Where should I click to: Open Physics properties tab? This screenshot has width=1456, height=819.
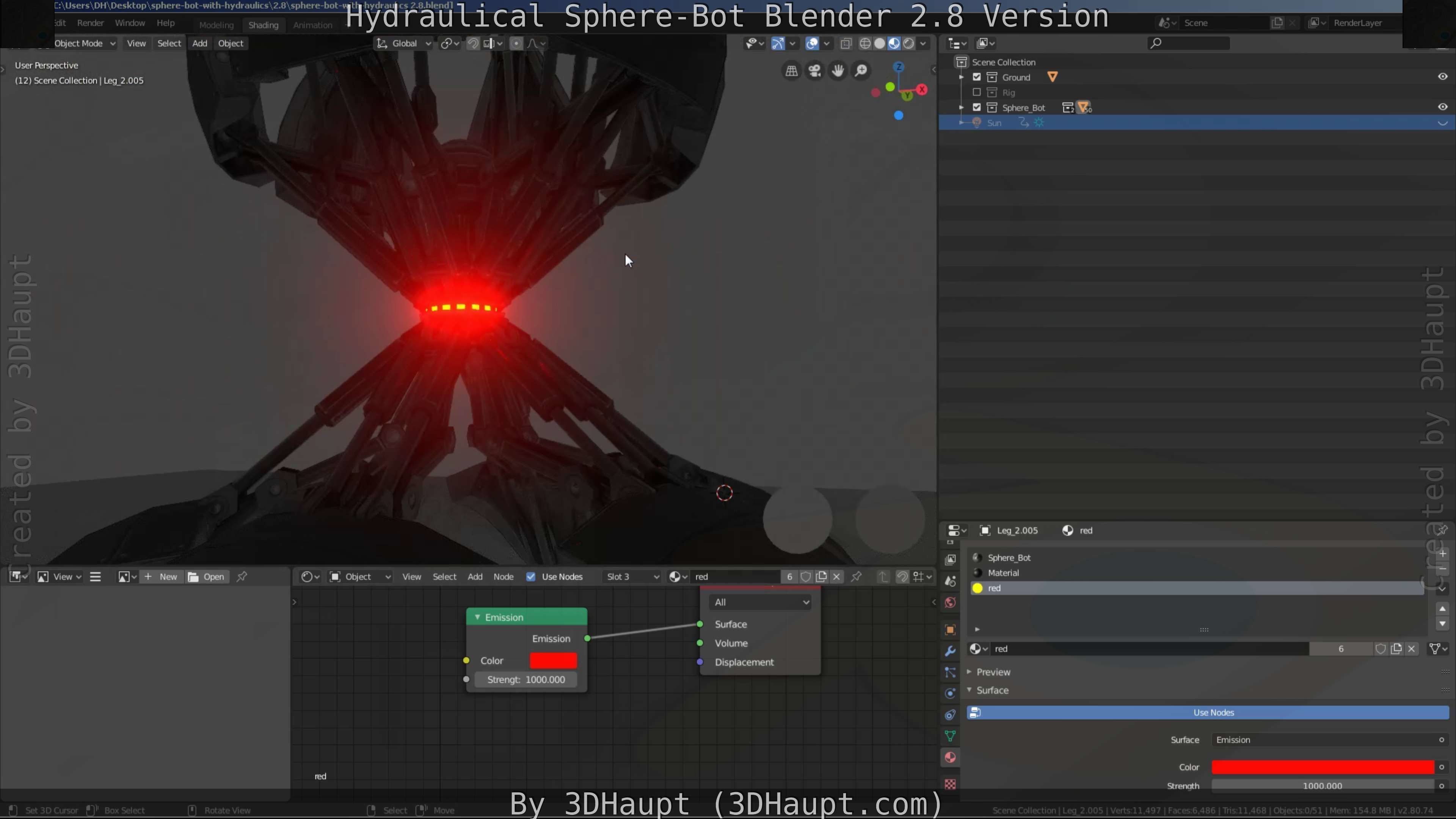950,693
